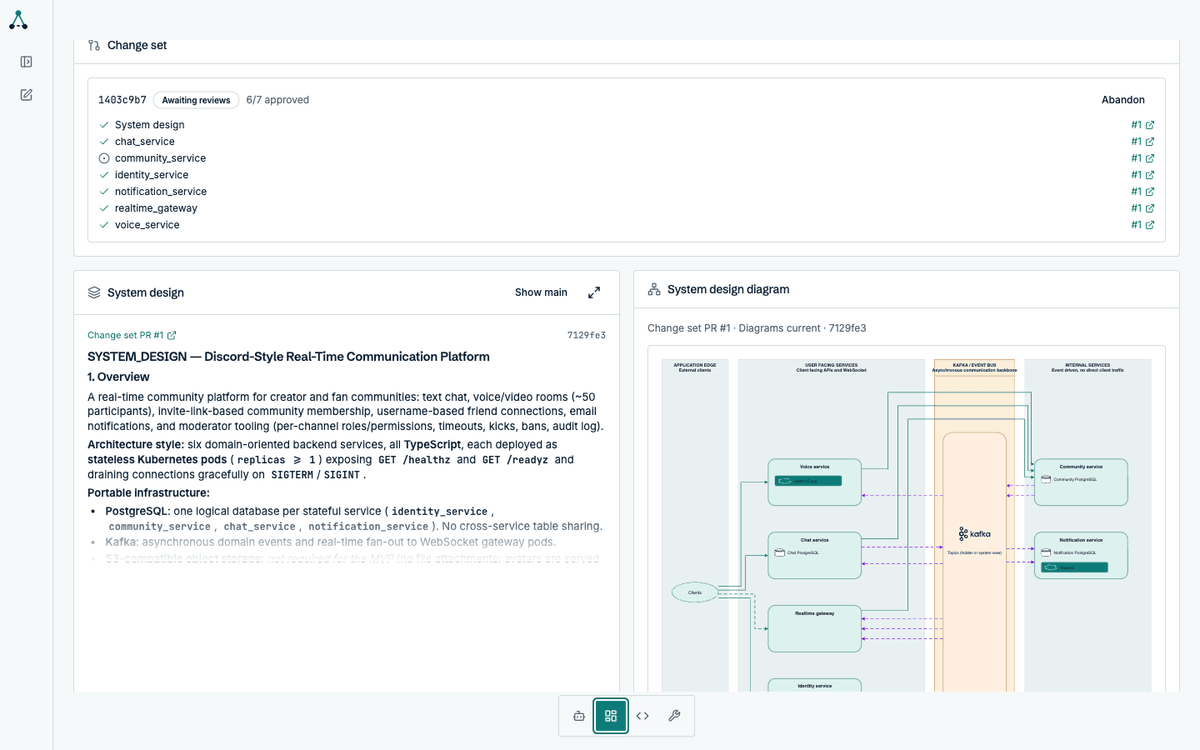Open notification_service #1 external link
Viewport: 1200px width, 750px height.
coord(1143,192)
